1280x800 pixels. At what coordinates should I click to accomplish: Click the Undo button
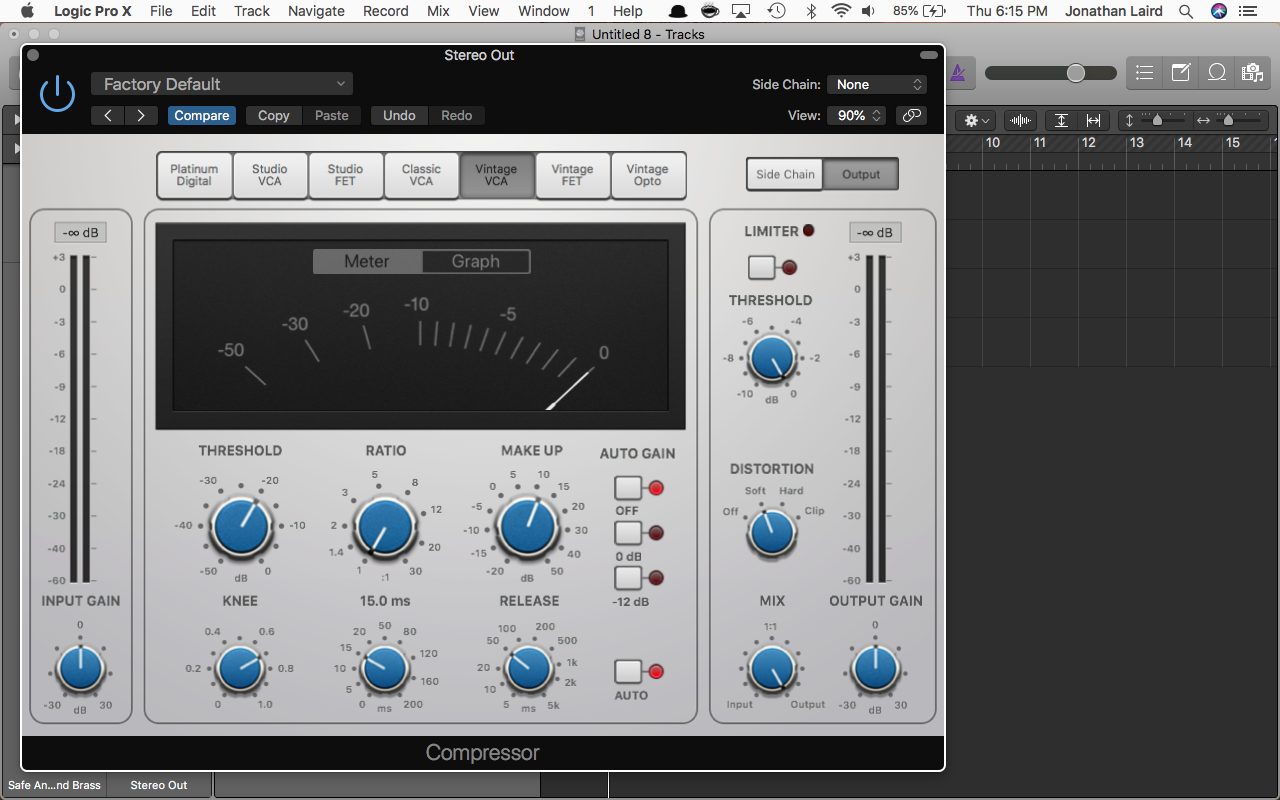click(x=399, y=115)
